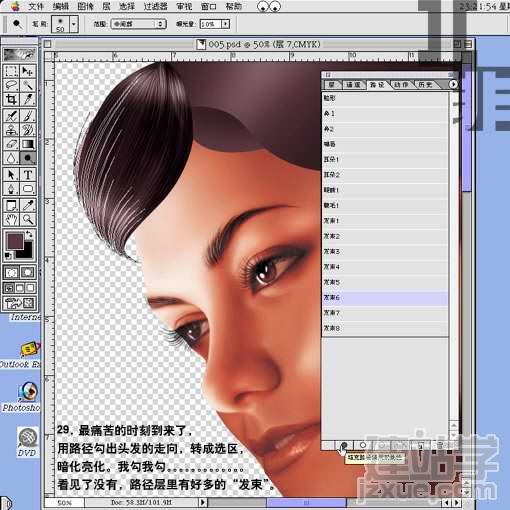
Task: Switch to Standard editing mode
Action: 11,272
